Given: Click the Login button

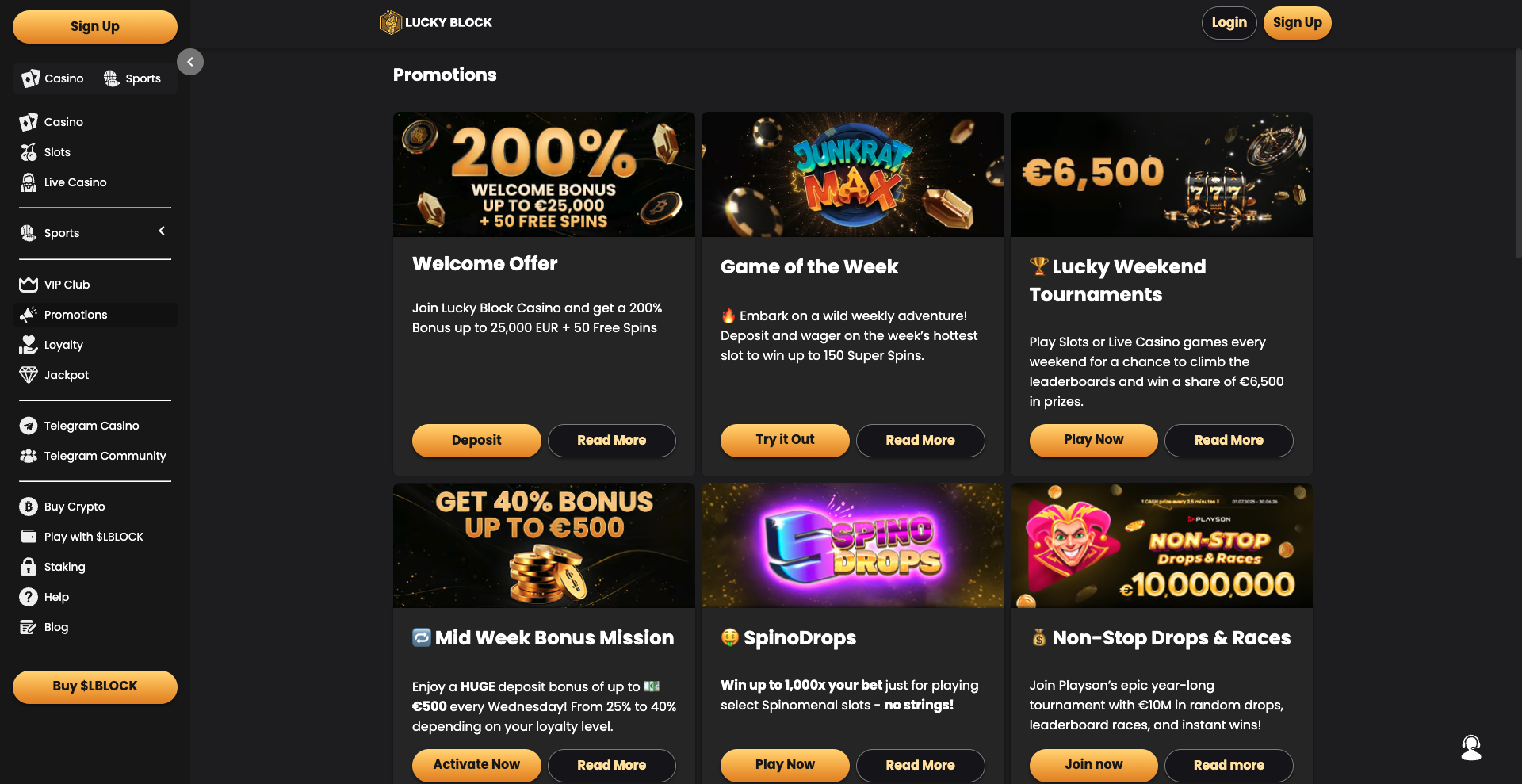Looking at the screenshot, I should point(1229,23).
